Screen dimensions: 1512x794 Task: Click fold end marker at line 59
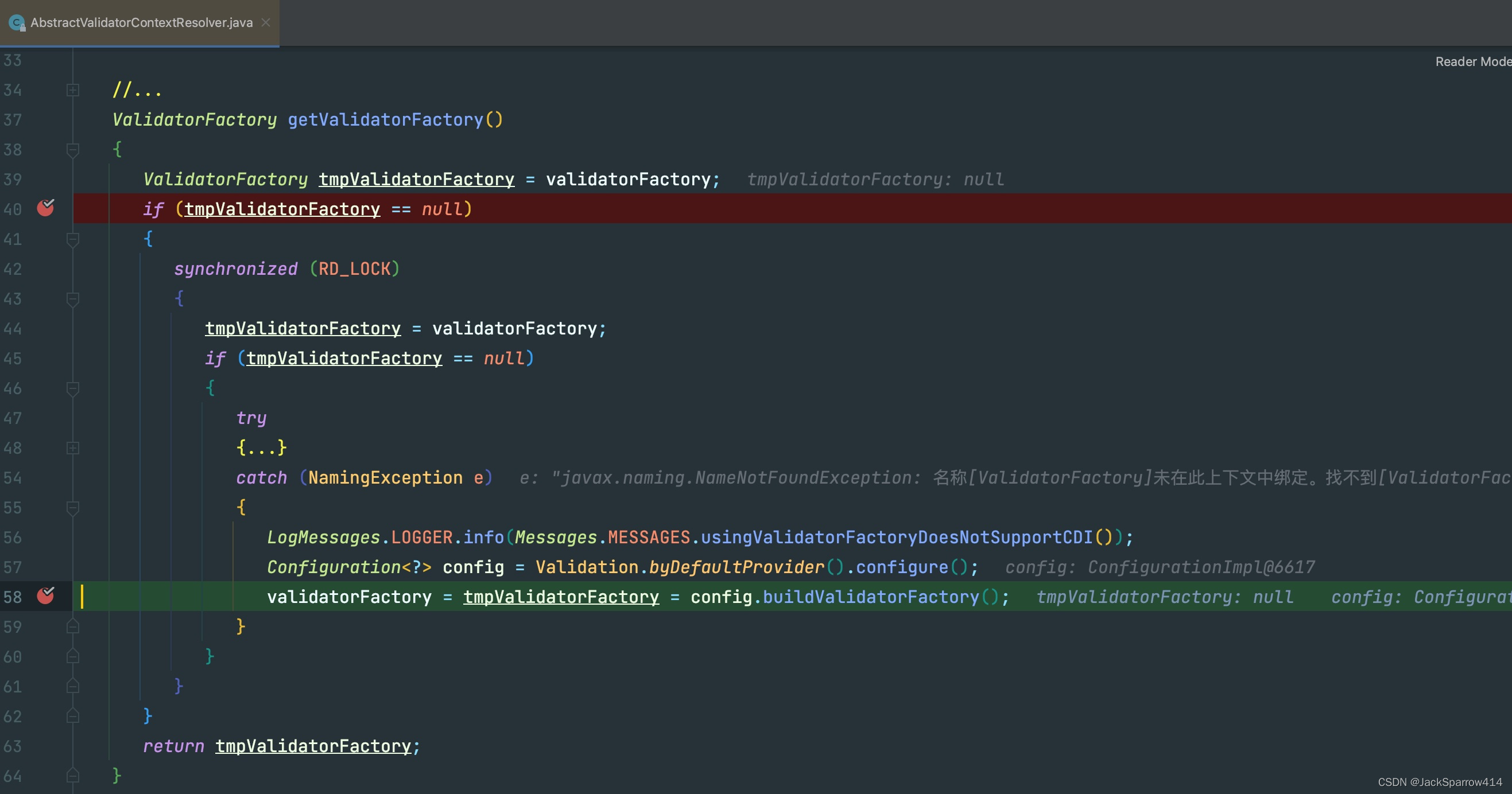click(x=73, y=626)
